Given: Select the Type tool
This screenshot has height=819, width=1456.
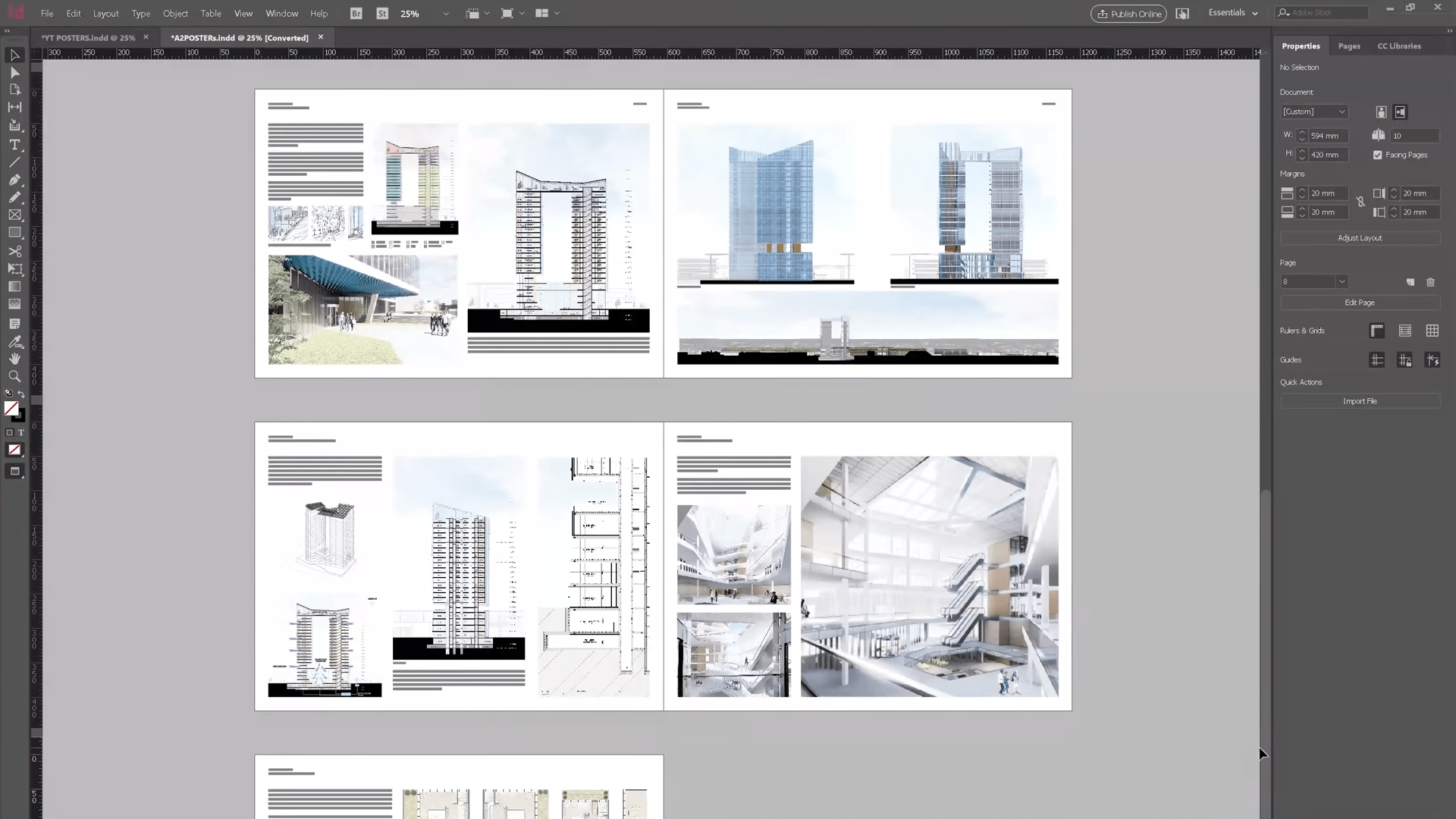Looking at the screenshot, I should click(14, 144).
